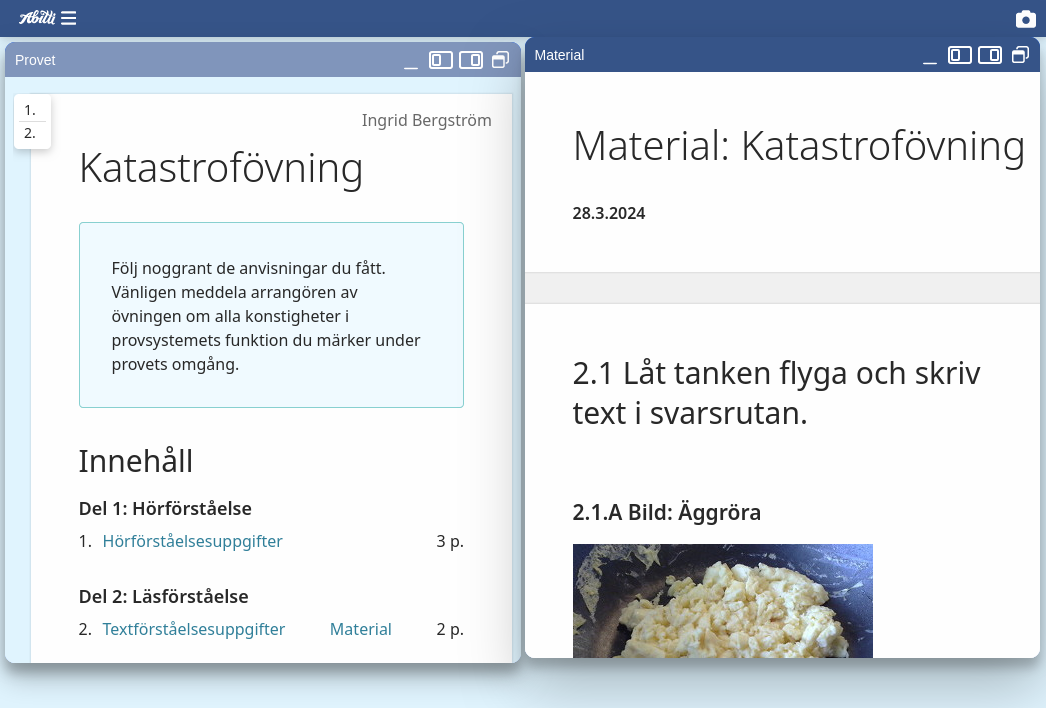Click the Innehåll heading
Image resolution: width=1046 pixels, height=708 pixels.
135,461
